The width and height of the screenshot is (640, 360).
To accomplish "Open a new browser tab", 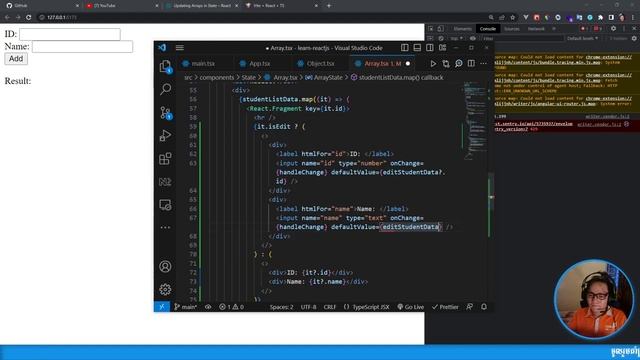I will coord(329,6).
